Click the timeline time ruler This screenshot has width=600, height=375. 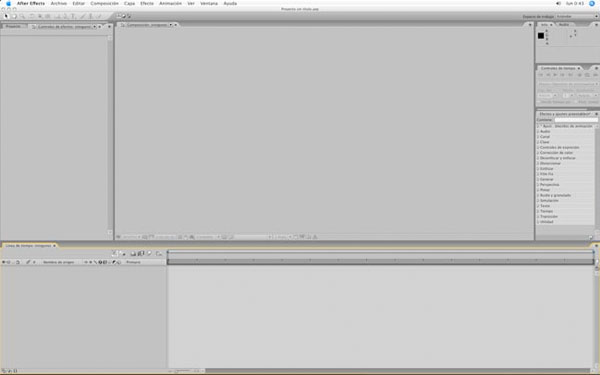point(380,261)
